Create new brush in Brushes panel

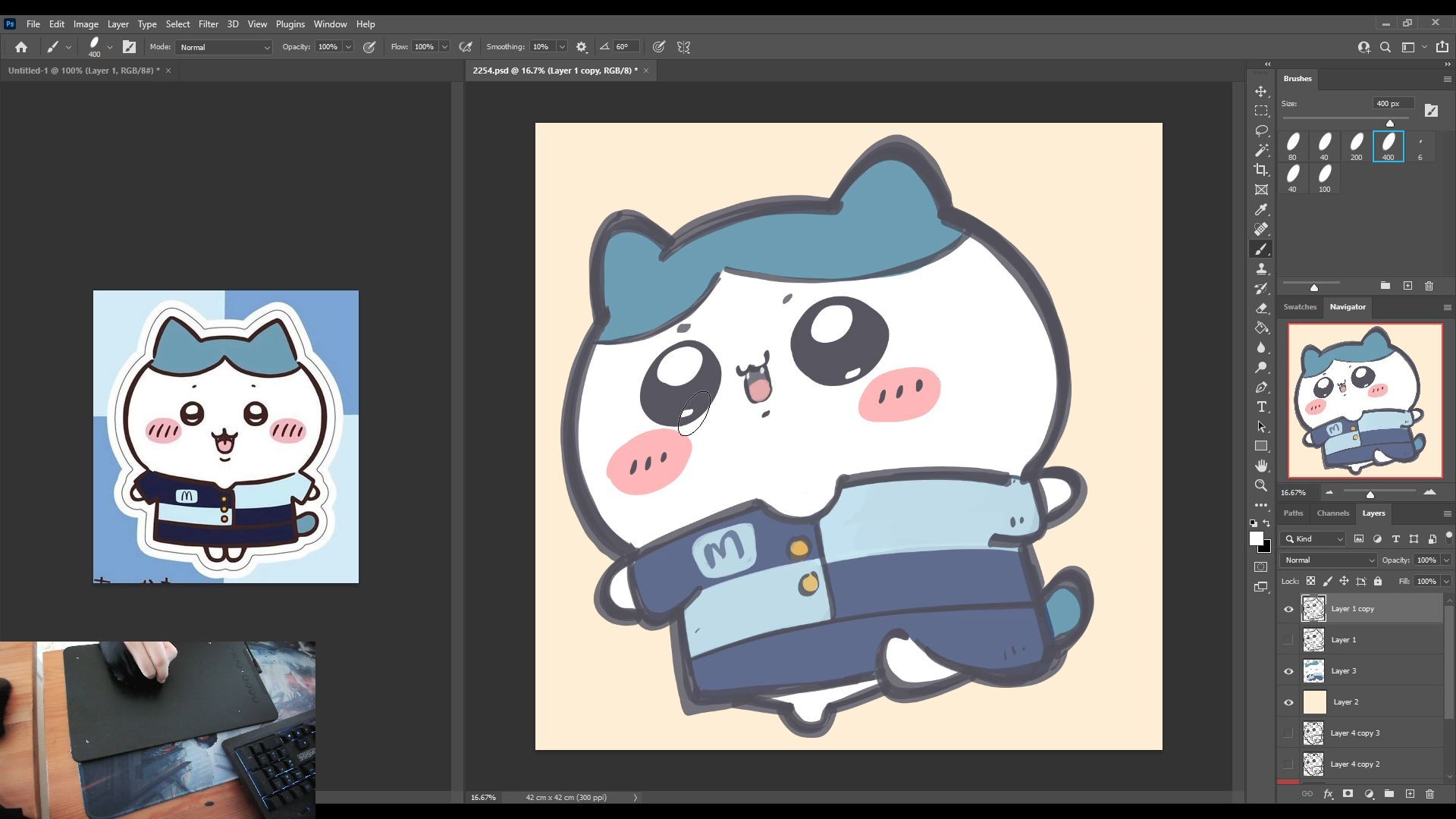click(x=1407, y=286)
